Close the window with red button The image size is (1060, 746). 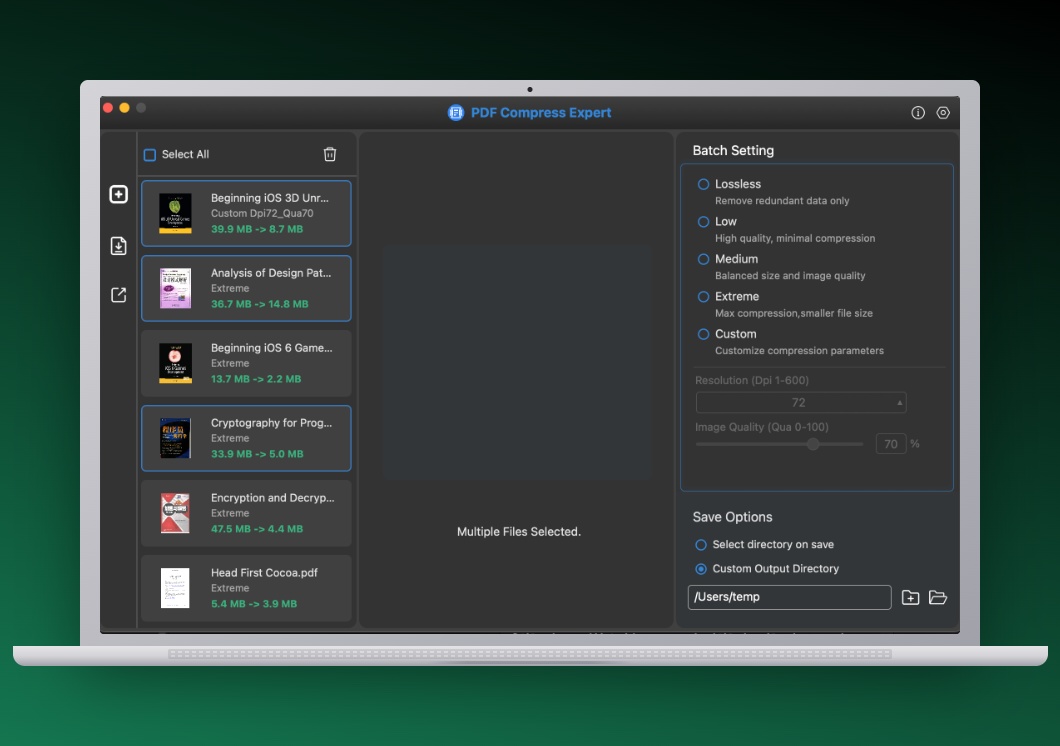point(107,107)
